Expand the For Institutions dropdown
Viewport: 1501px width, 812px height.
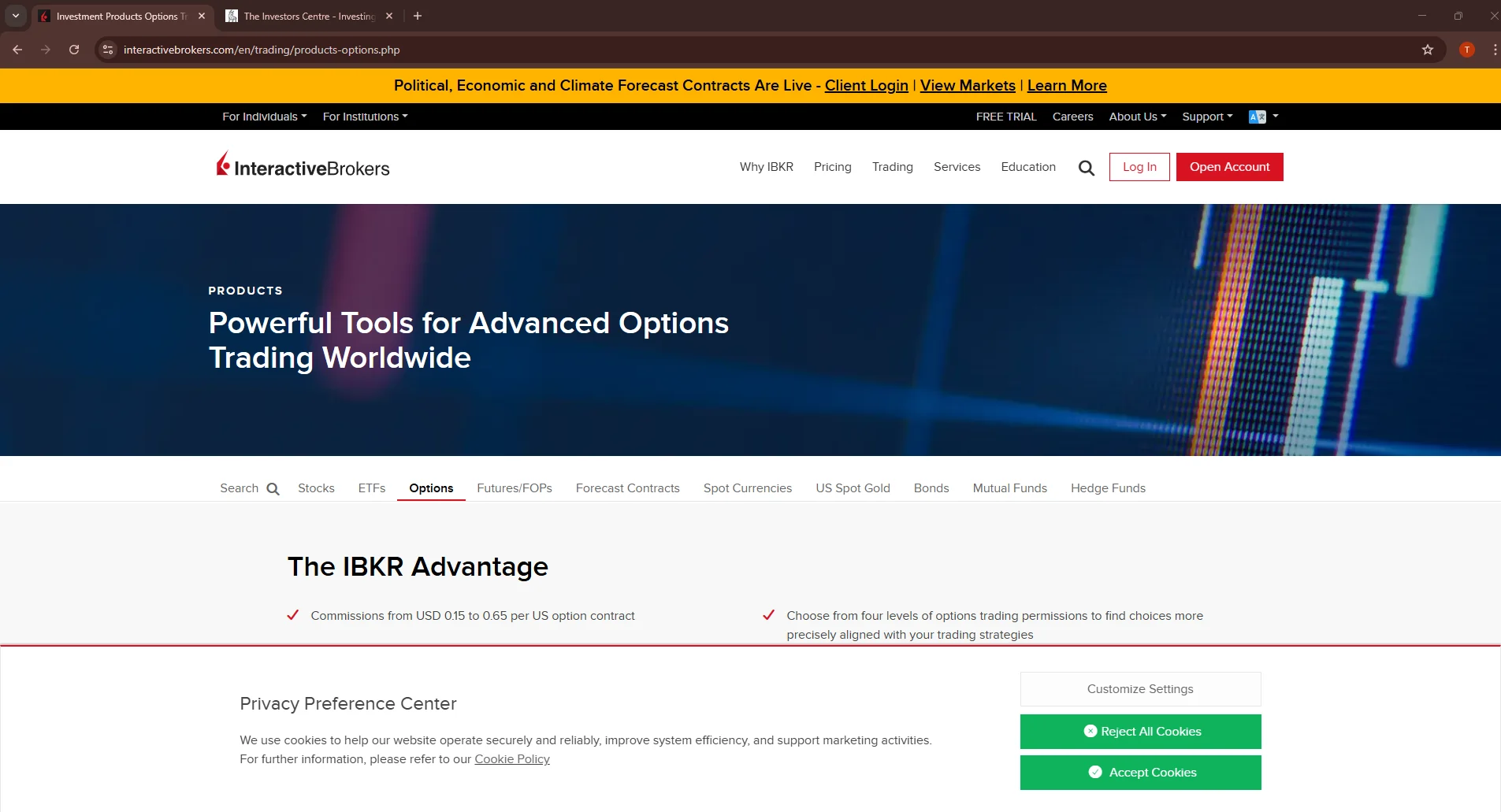pyautogui.click(x=366, y=117)
